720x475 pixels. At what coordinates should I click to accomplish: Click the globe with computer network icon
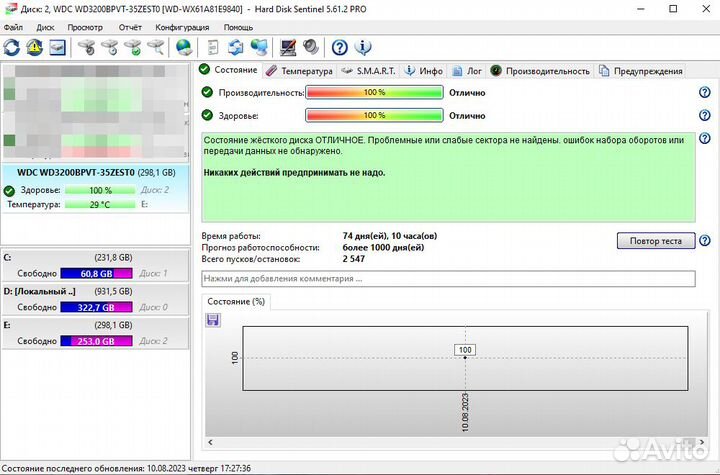point(259,47)
